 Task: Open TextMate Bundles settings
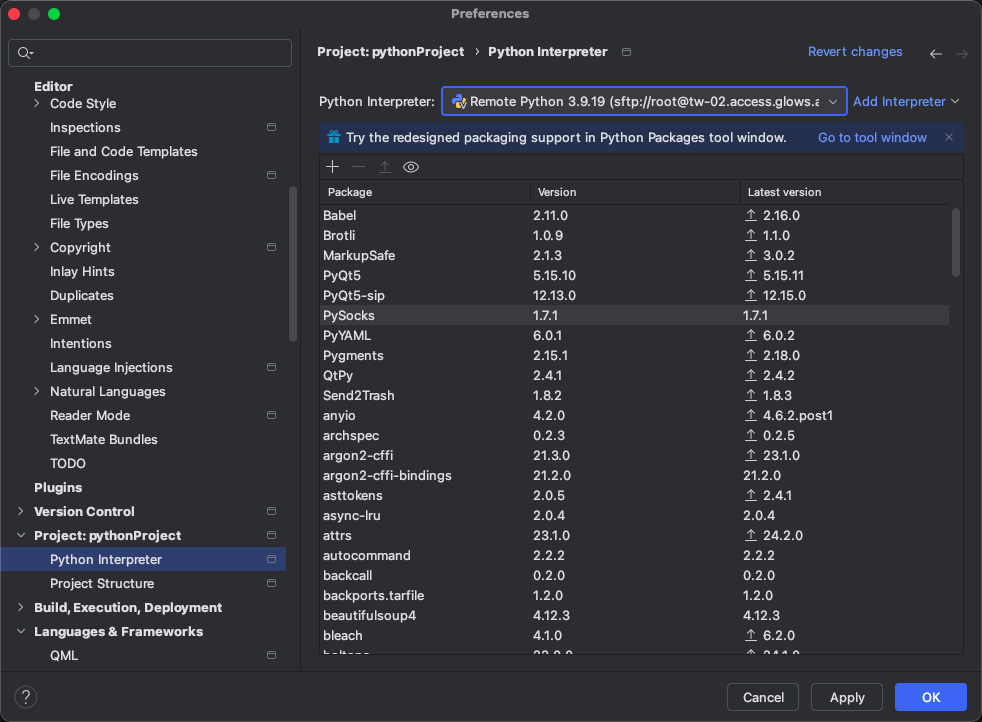[x=103, y=440]
